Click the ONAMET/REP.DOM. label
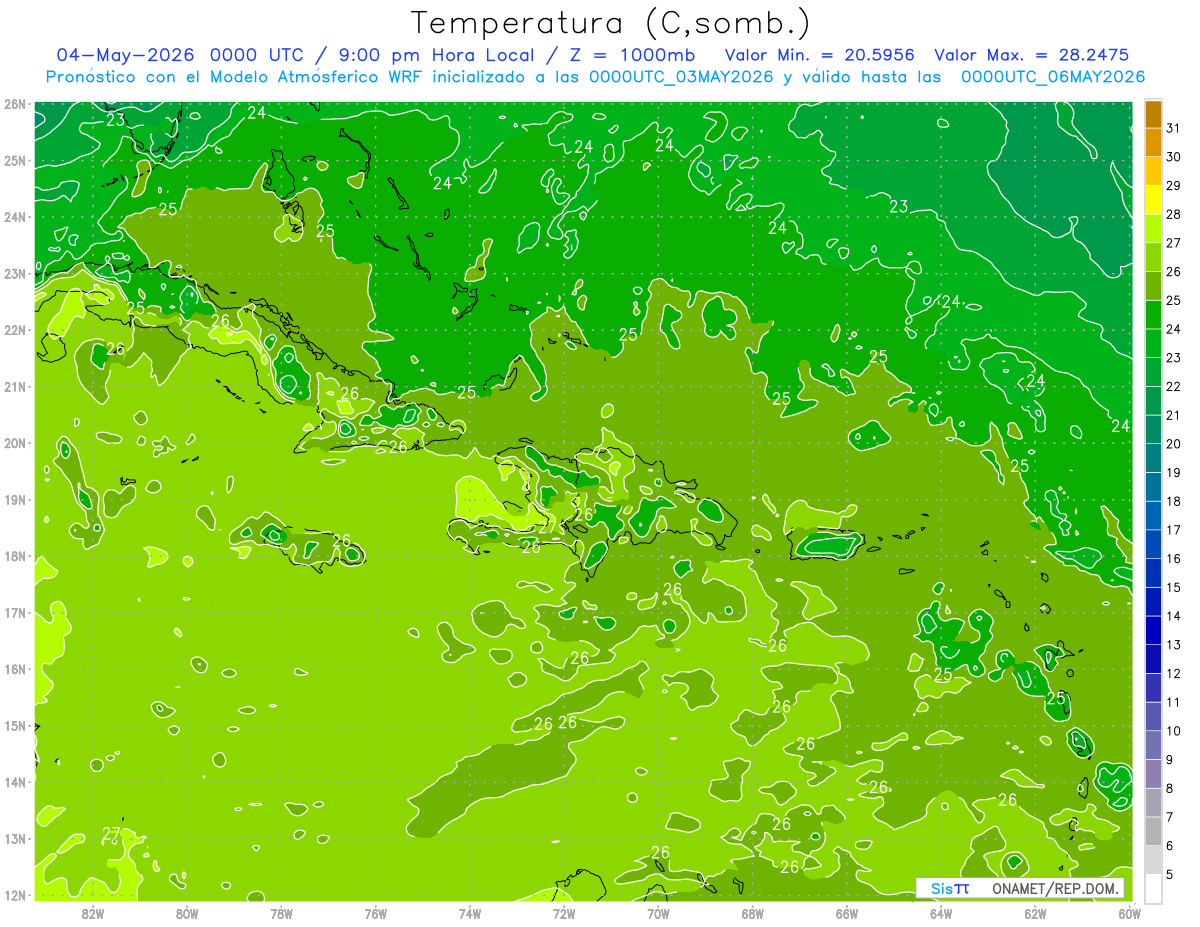This screenshot has height=927, width=1200. [1053, 888]
